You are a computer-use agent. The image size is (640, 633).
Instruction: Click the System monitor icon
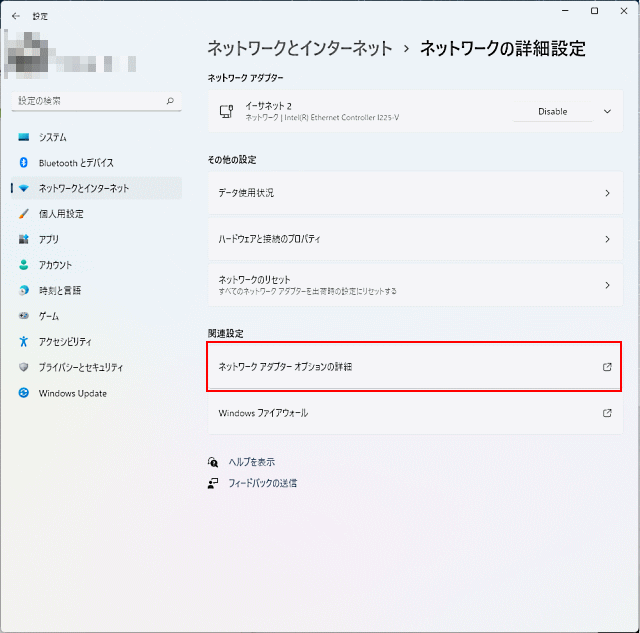click(24, 137)
